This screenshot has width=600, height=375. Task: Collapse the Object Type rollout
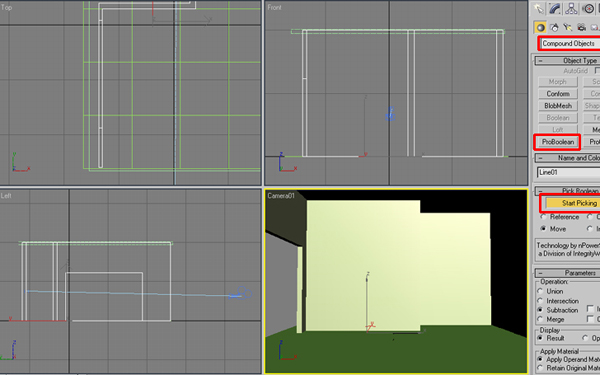click(x=567, y=60)
